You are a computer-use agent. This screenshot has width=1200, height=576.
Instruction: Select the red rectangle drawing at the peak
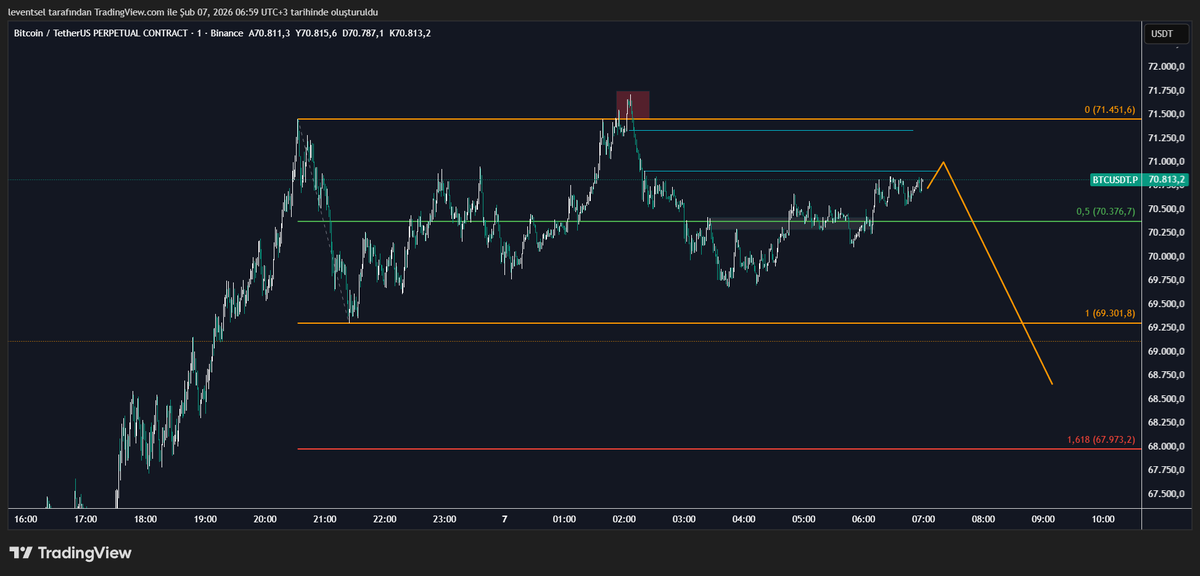[633, 104]
